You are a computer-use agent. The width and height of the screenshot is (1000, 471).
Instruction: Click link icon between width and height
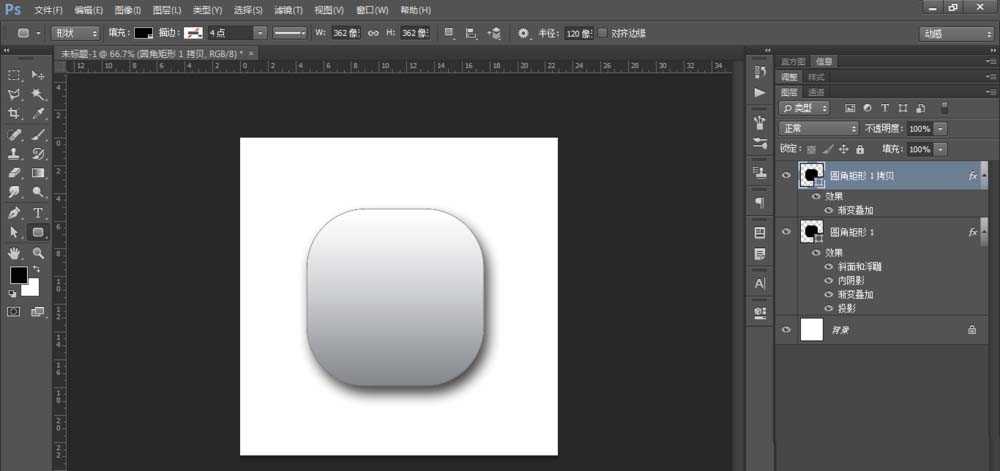coord(373,33)
